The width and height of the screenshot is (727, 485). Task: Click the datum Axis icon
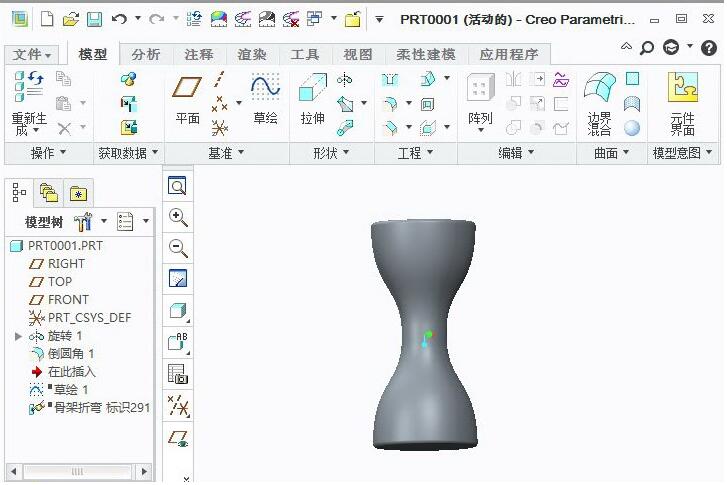219,79
